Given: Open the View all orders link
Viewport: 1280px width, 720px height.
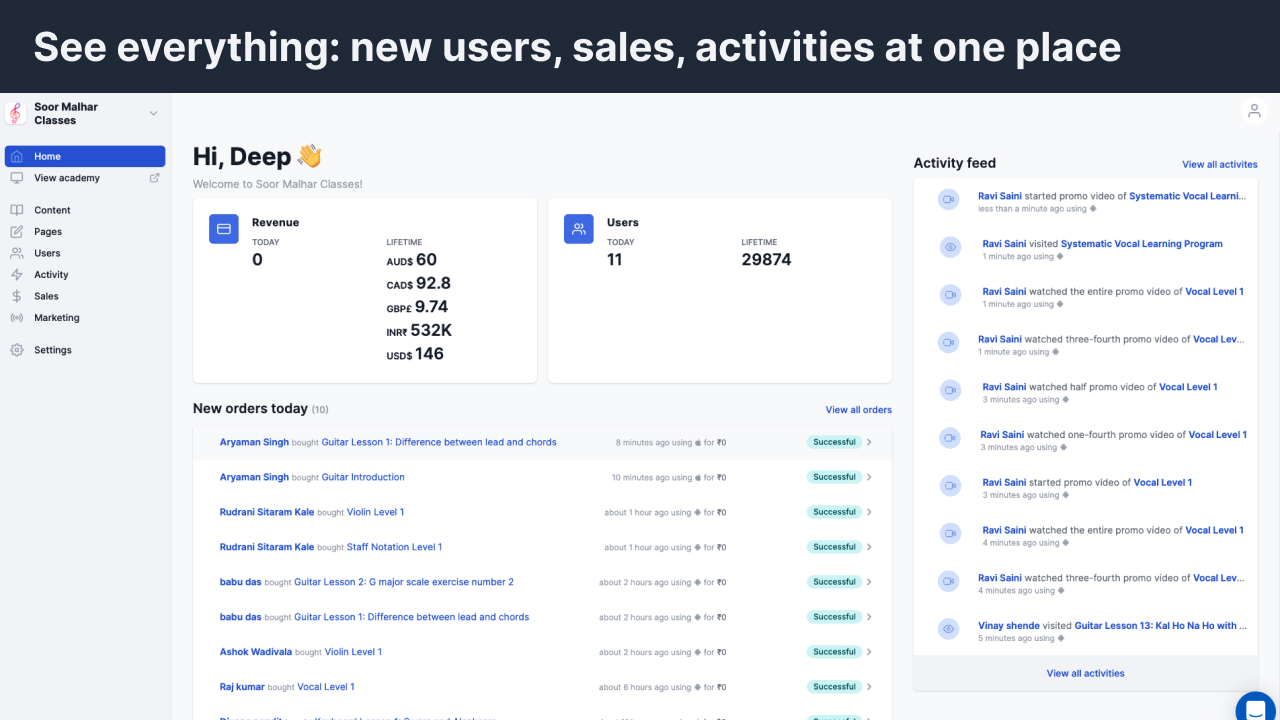Looking at the screenshot, I should click(x=859, y=410).
